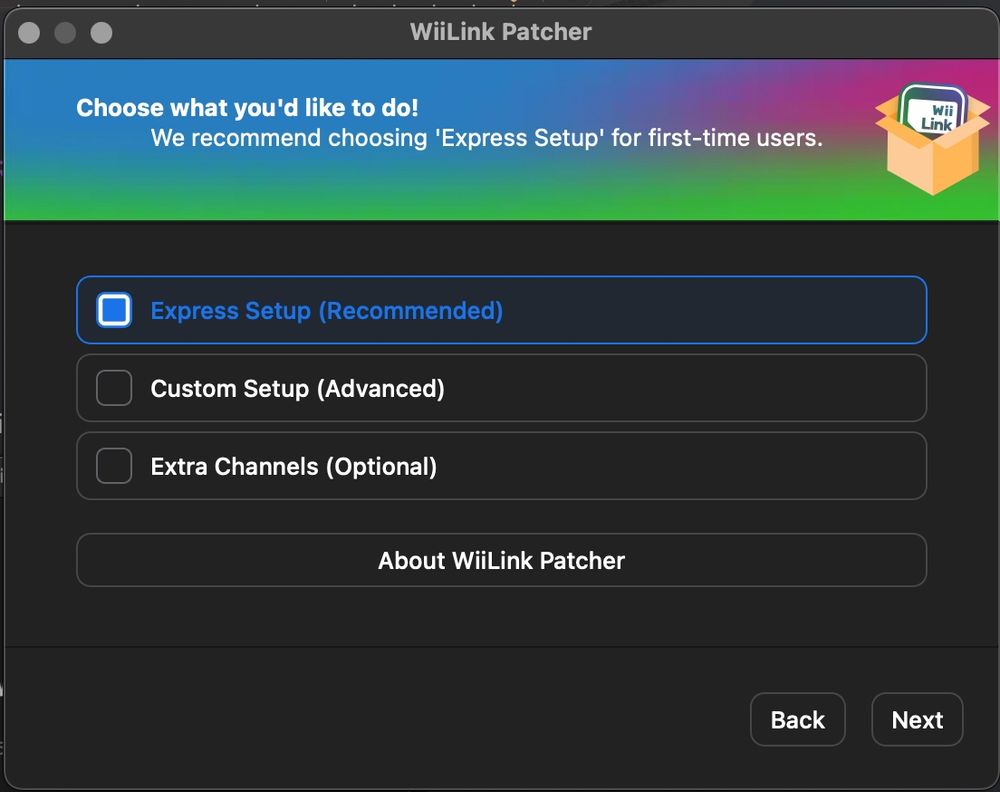Go to the Back page

pyautogui.click(x=798, y=719)
